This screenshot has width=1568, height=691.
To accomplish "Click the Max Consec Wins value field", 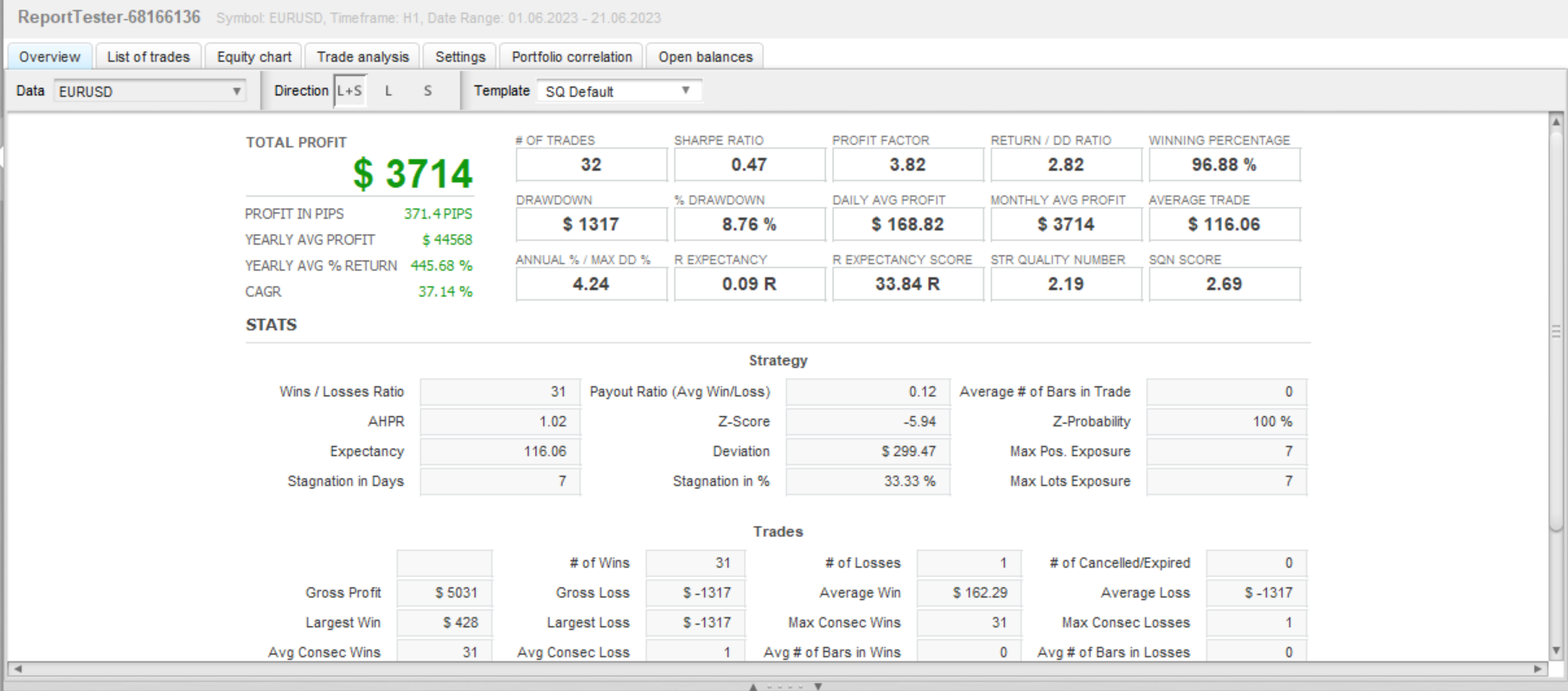I will (970, 623).
